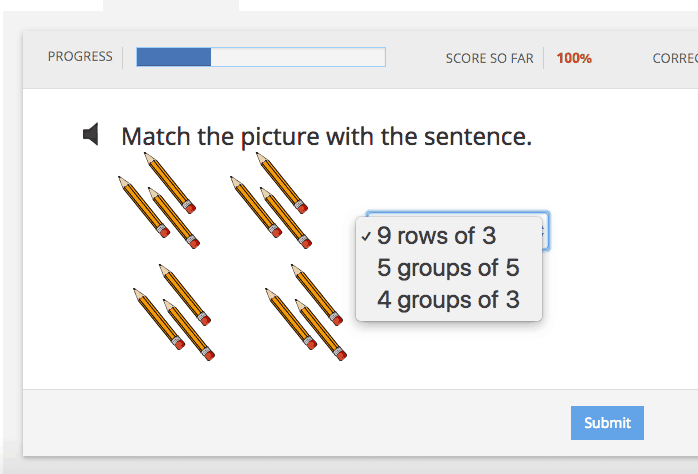Select "5 groups of 5" from list
Image resolution: width=698 pixels, height=474 pixels.
(448, 268)
